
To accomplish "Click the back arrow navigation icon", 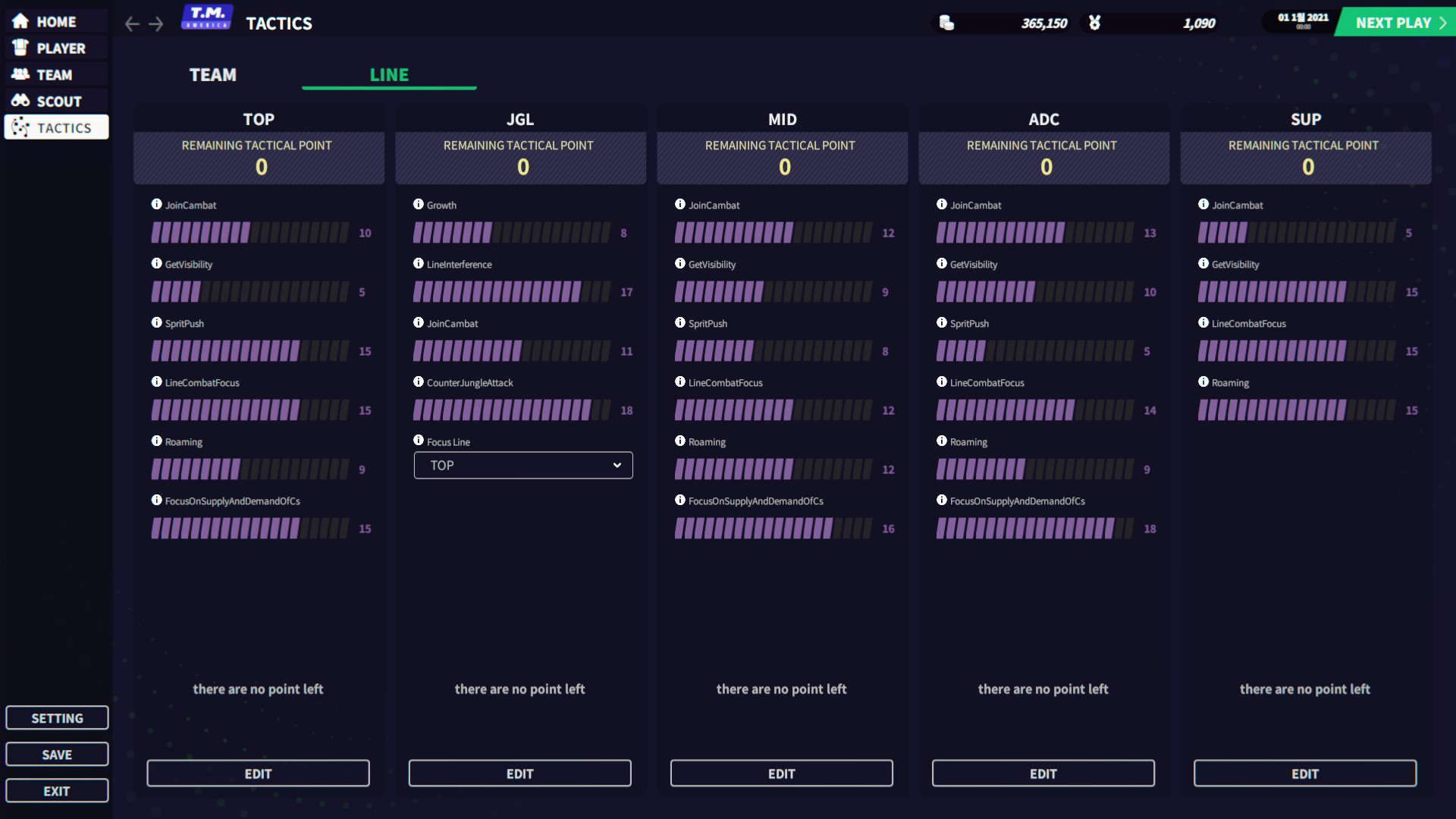I will [131, 24].
